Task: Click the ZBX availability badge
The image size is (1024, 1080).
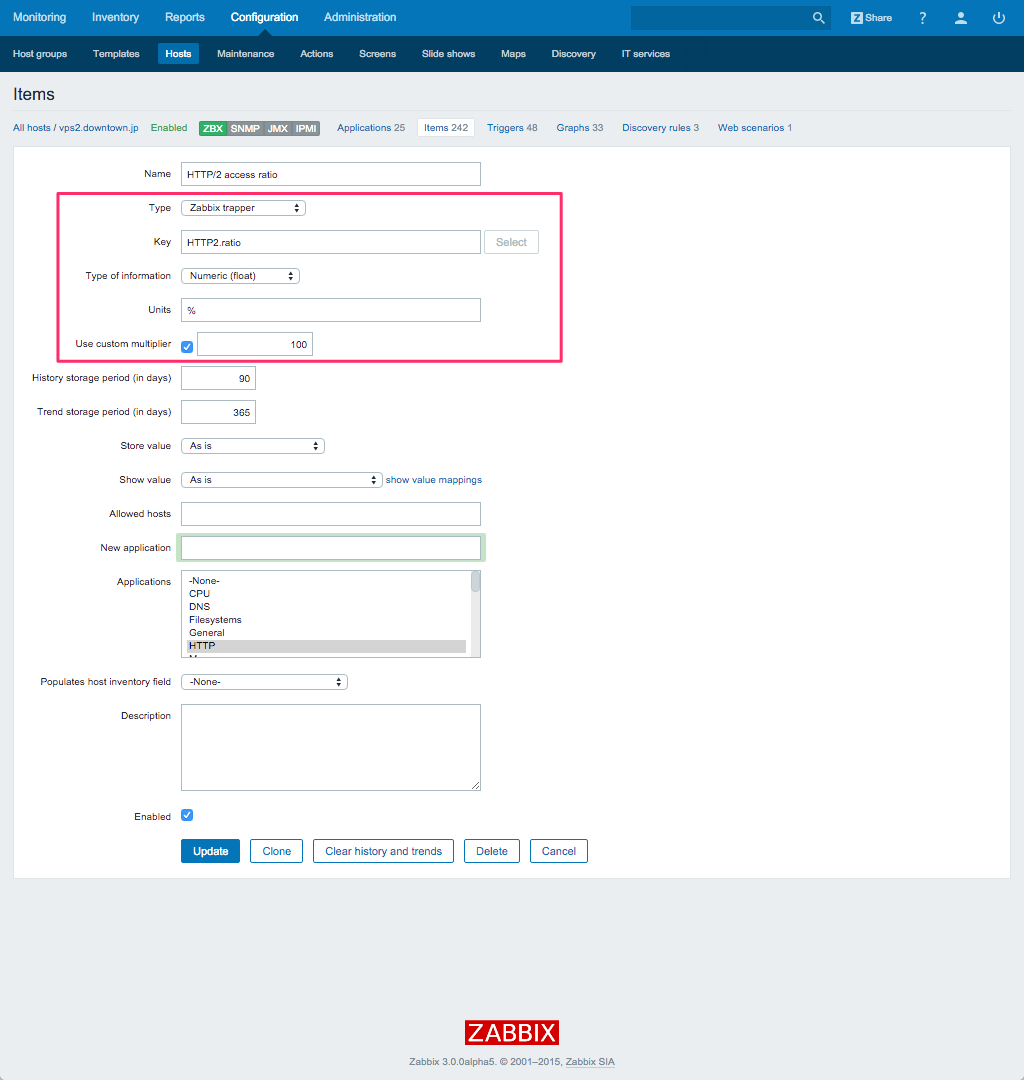Action: [x=213, y=128]
